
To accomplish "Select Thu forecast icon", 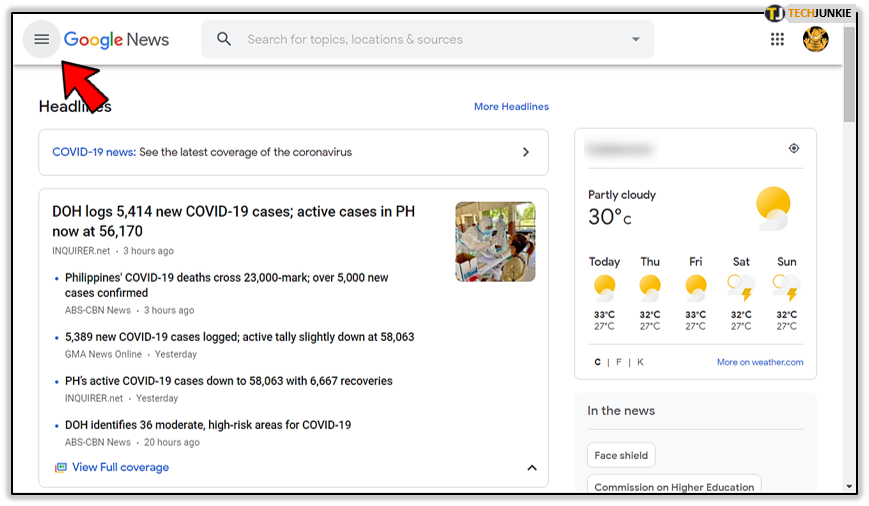I will [x=650, y=288].
